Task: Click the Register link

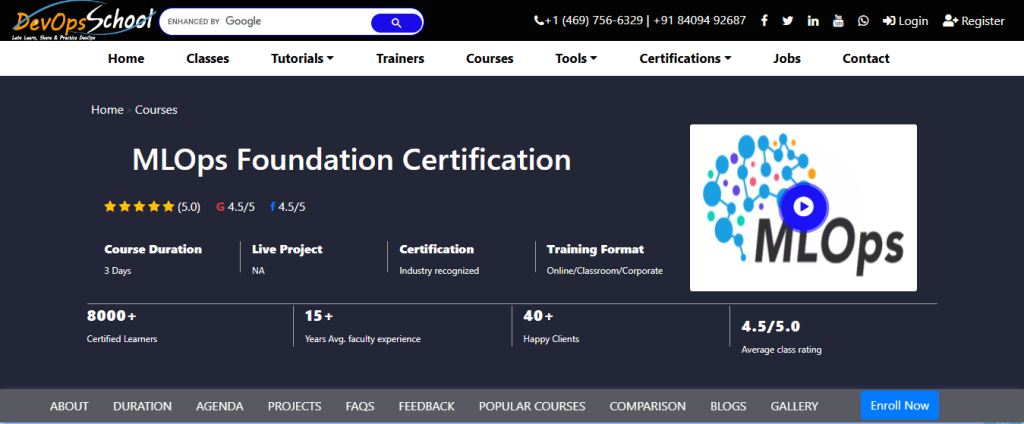Action: (x=974, y=21)
